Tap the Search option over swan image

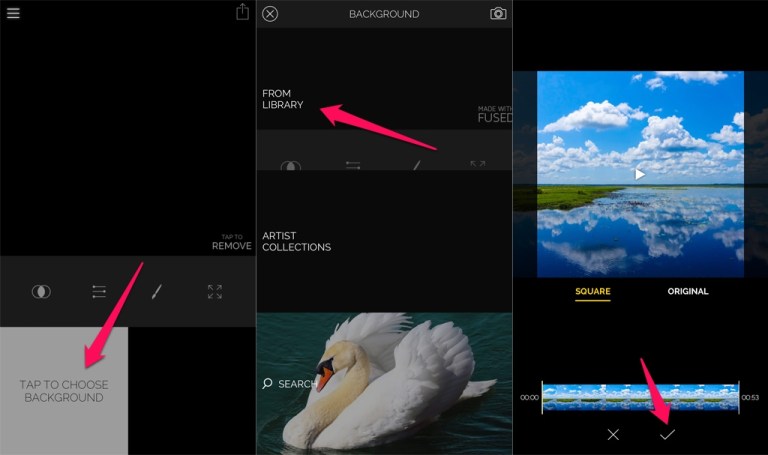pos(289,384)
